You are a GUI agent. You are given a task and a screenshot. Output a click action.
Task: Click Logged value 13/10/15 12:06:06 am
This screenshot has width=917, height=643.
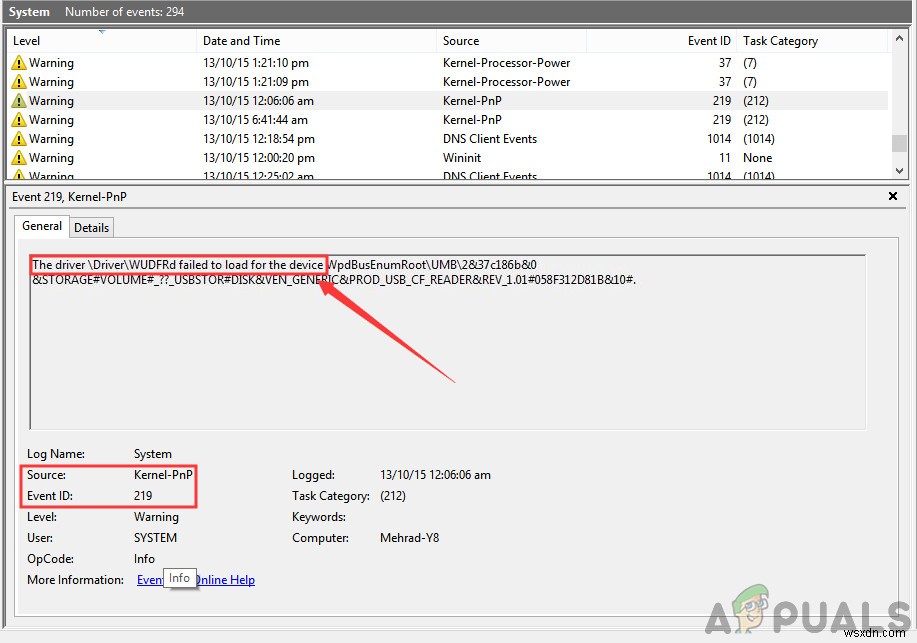coord(435,475)
